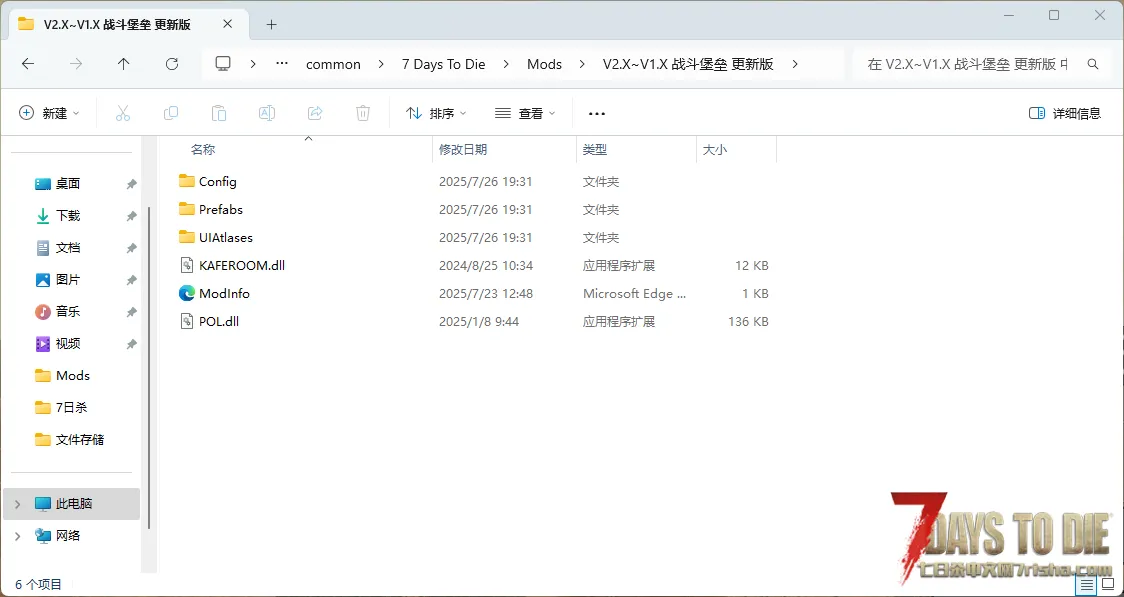The width and height of the screenshot is (1124, 597).
Task: Open the 排序 sort dropdown
Action: pos(437,113)
